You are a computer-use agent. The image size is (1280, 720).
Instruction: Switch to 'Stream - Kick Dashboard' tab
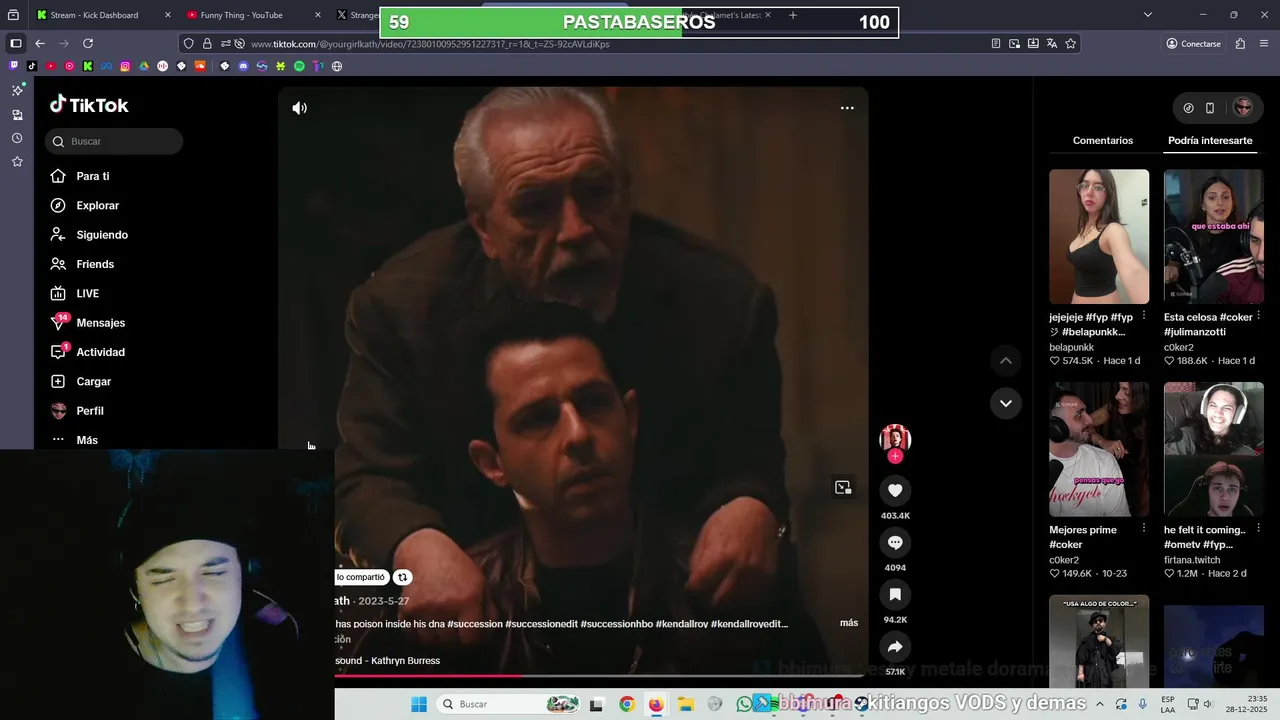(x=94, y=15)
